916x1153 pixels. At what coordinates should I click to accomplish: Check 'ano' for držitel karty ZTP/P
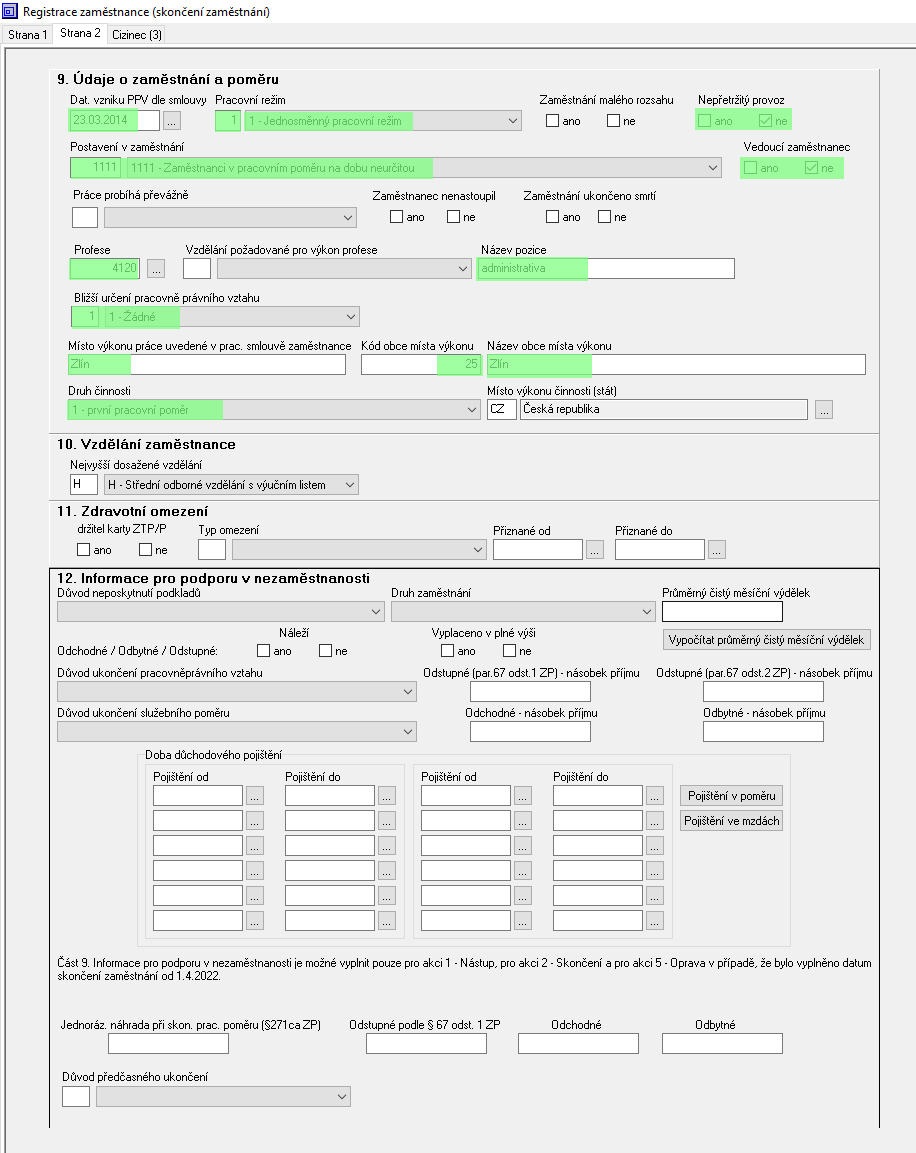[x=84, y=549]
